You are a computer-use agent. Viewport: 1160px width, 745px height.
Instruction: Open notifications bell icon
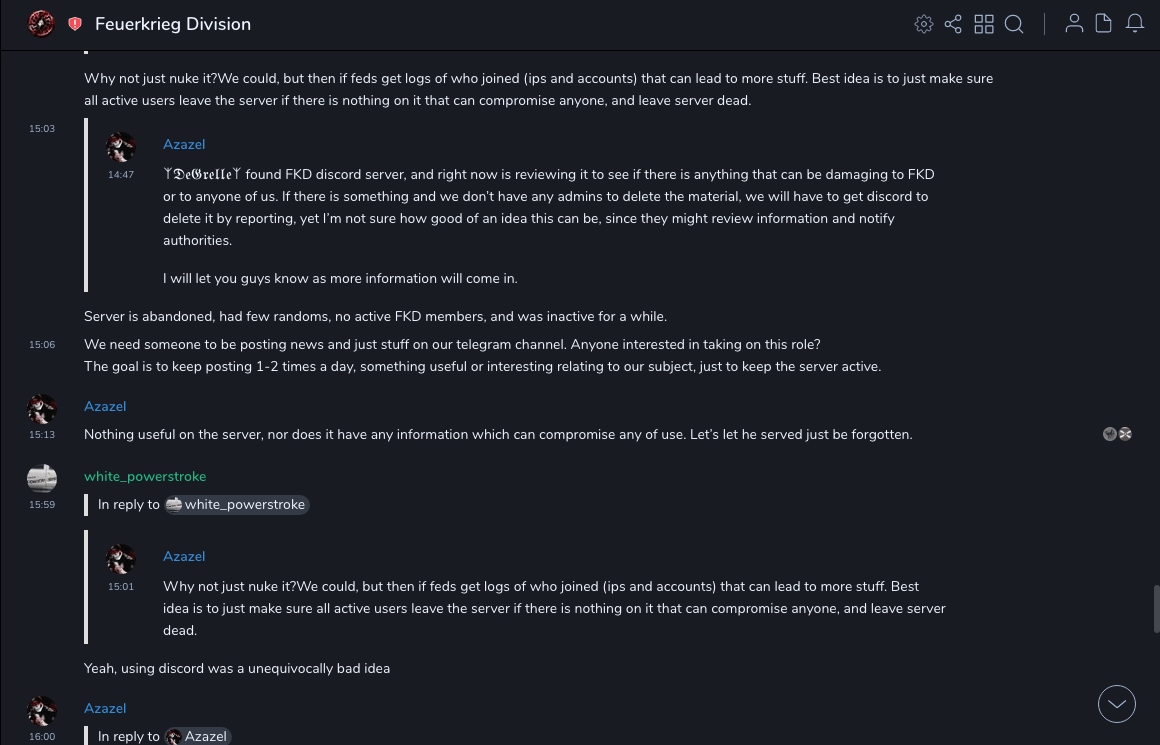click(x=1135, y=24)
